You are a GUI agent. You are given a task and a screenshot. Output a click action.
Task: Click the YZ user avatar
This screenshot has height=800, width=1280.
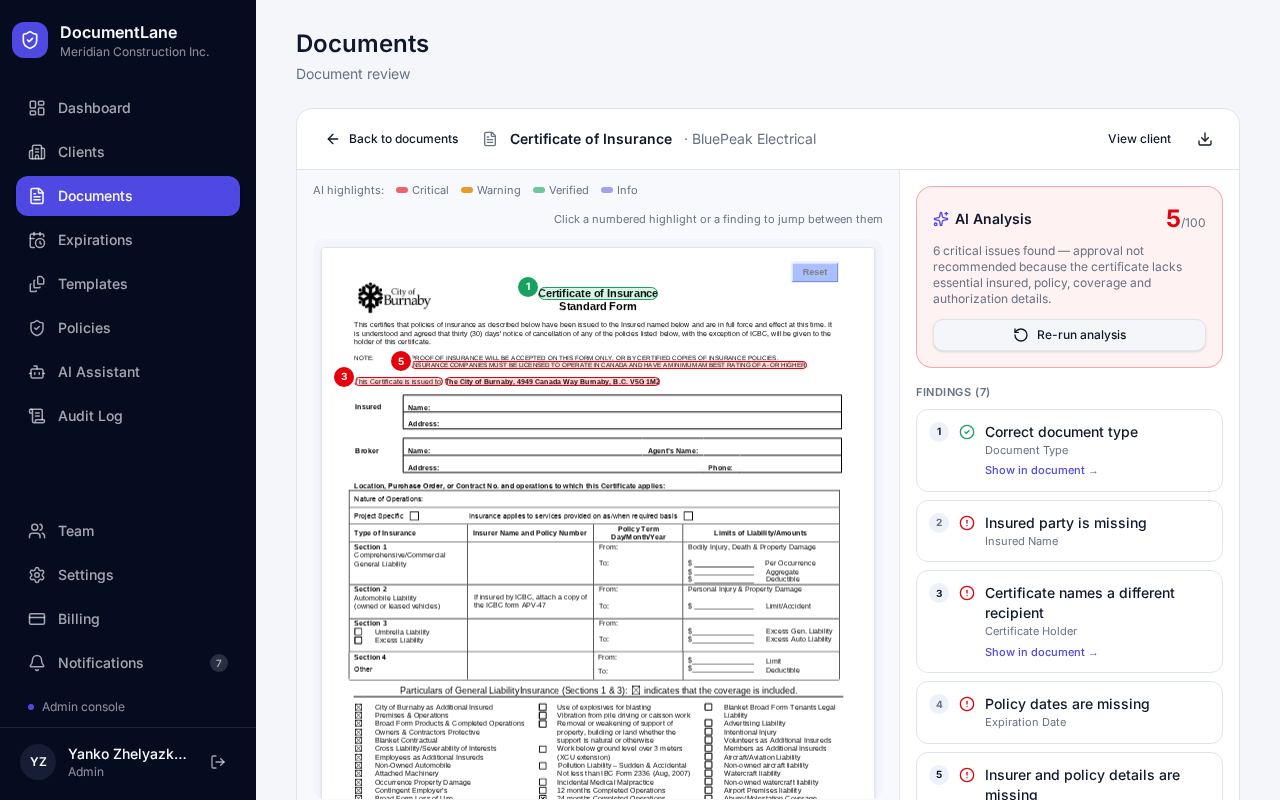coord(38,762)
